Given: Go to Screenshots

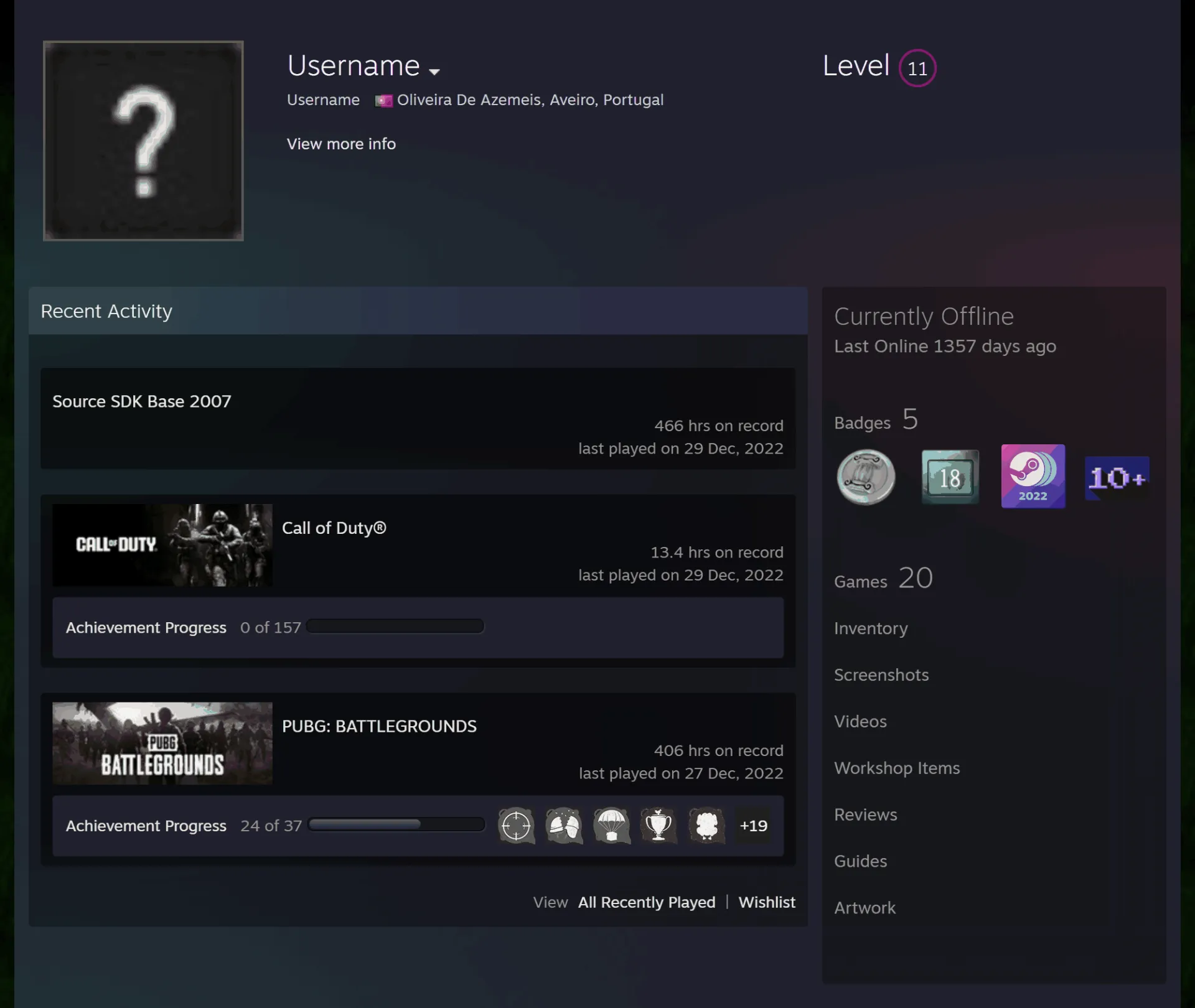Looking at the screenshot, I should click(x=881, y=675).
